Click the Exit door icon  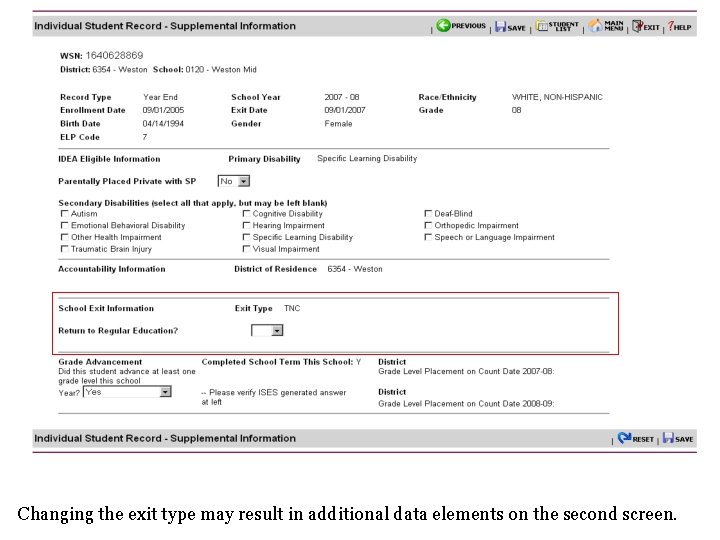[637, 26]
